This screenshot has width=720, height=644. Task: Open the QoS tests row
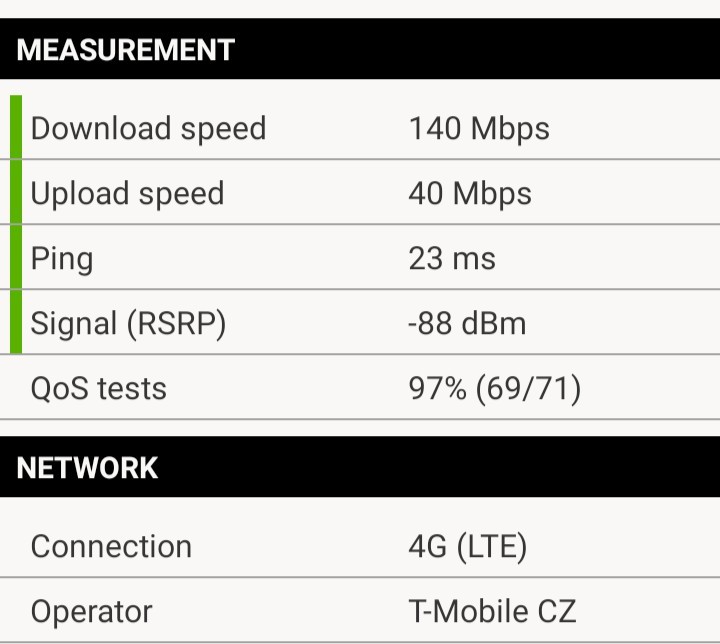pyautogui.click(x=98, y=388)
